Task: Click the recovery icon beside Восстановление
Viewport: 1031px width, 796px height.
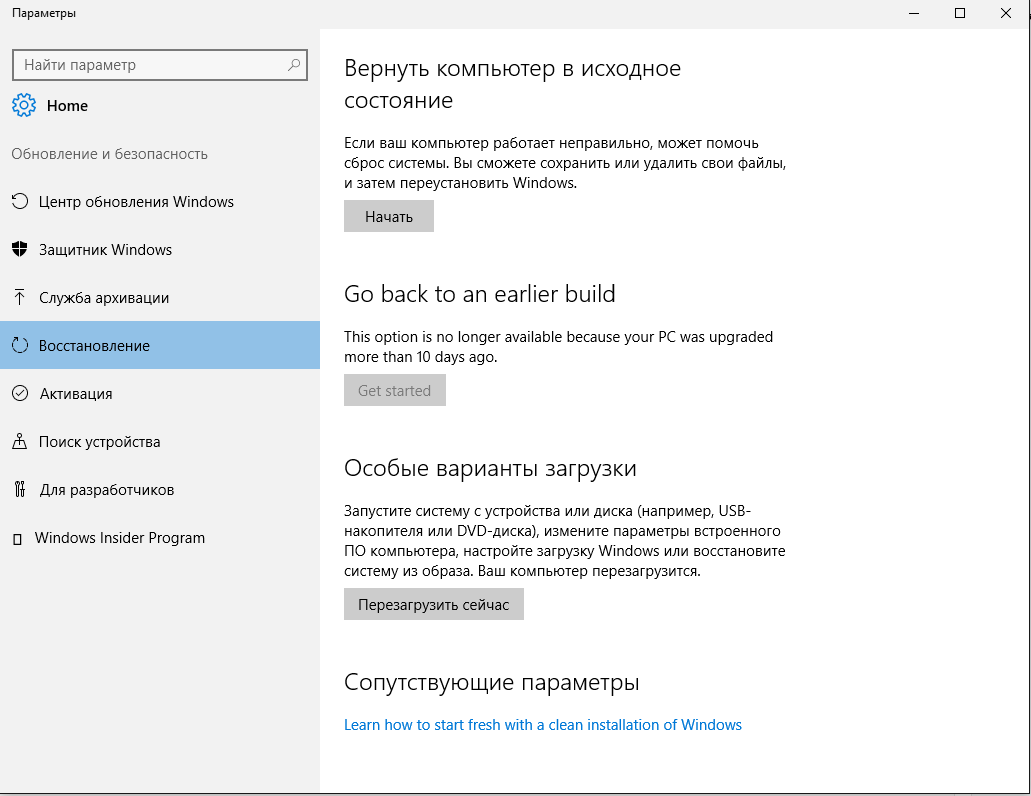Action: pyautogui.click(x=20, y=345)
